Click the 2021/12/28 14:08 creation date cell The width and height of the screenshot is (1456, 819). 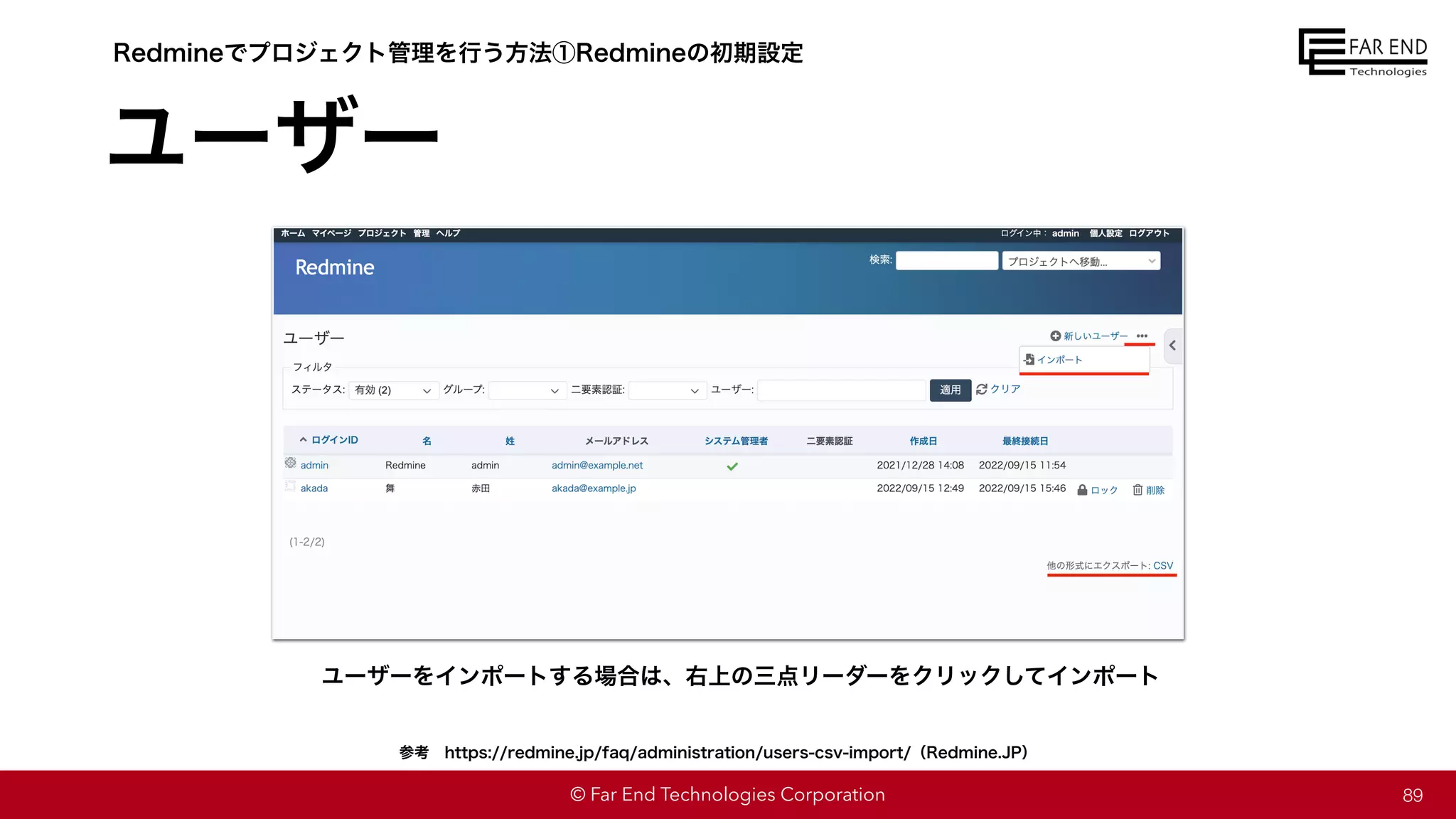(920, 465)
